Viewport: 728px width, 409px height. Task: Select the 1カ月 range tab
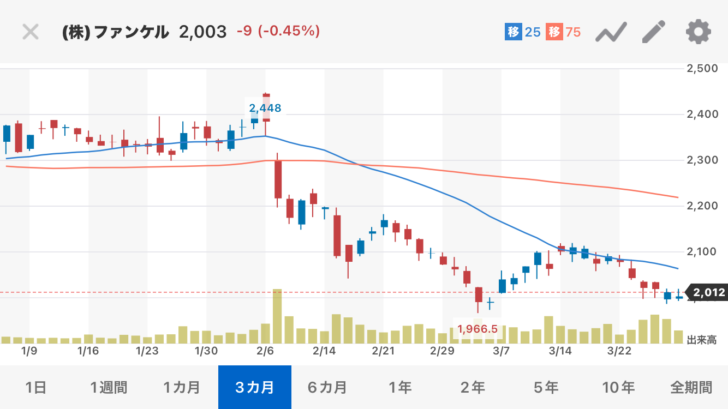(x=181, y=387)
